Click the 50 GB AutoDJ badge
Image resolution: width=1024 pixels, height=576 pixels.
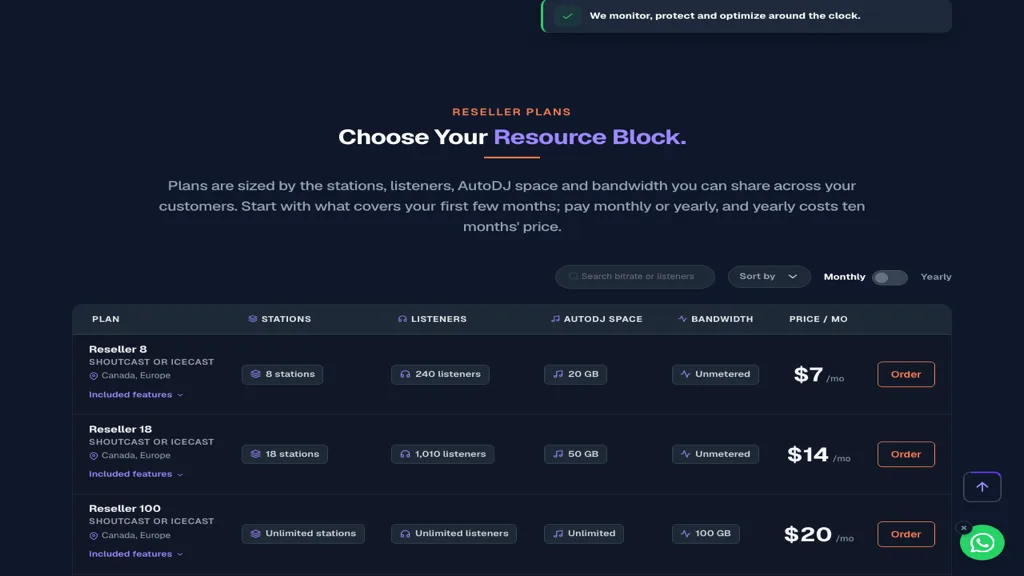click(575, 454)
